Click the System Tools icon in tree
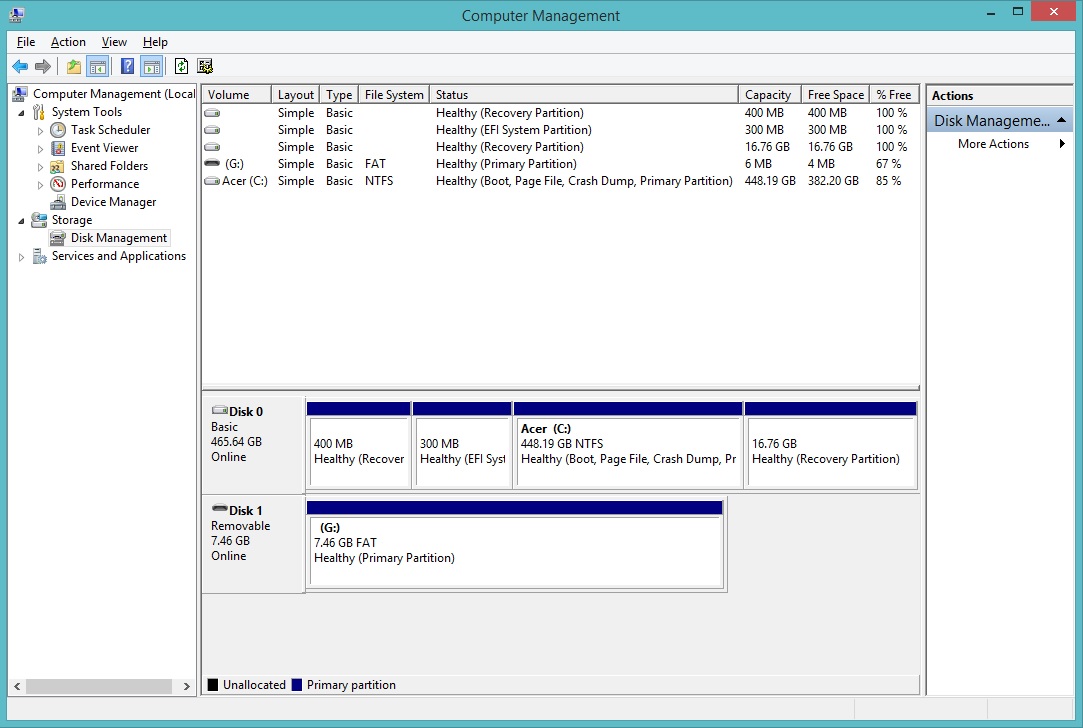1083x728 pixels. [x=39, y=112]
